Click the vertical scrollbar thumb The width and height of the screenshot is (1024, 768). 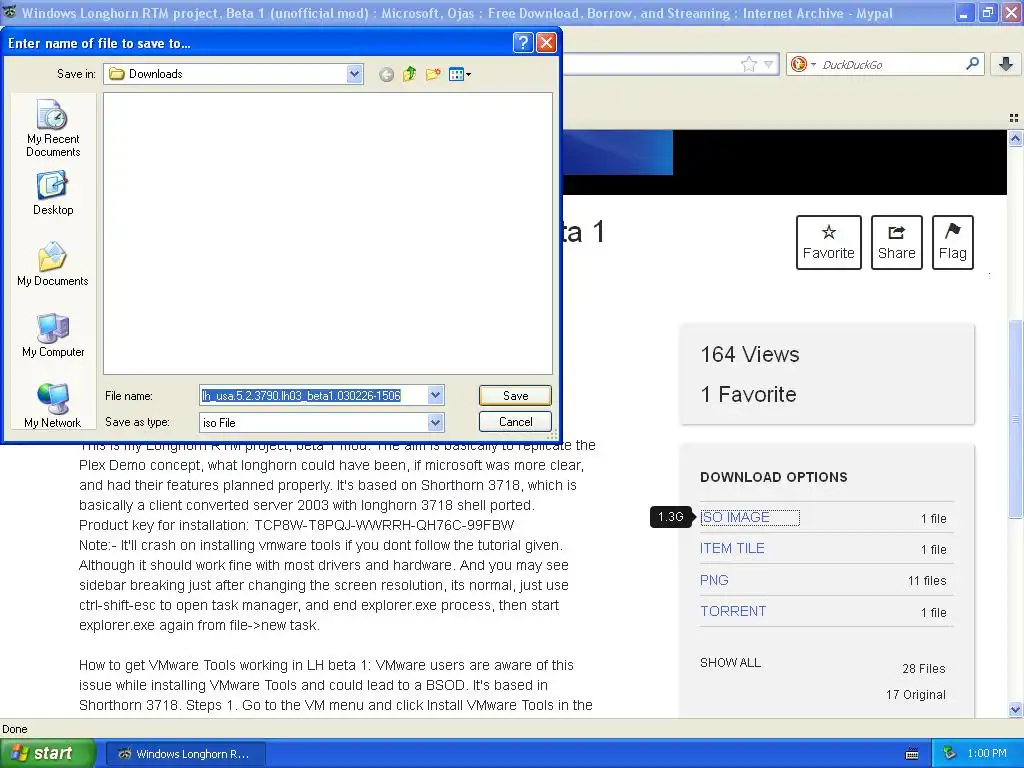1015,418
